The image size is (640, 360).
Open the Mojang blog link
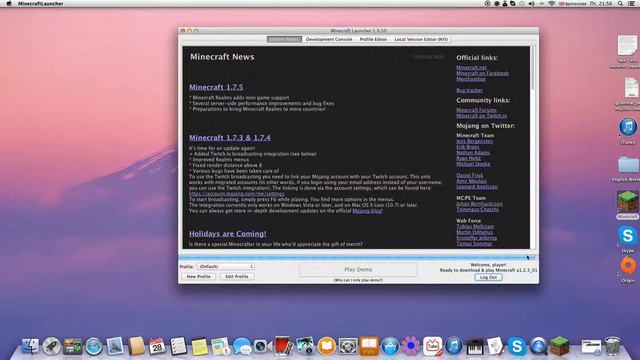pyautogui.click(x=367, y=211)
